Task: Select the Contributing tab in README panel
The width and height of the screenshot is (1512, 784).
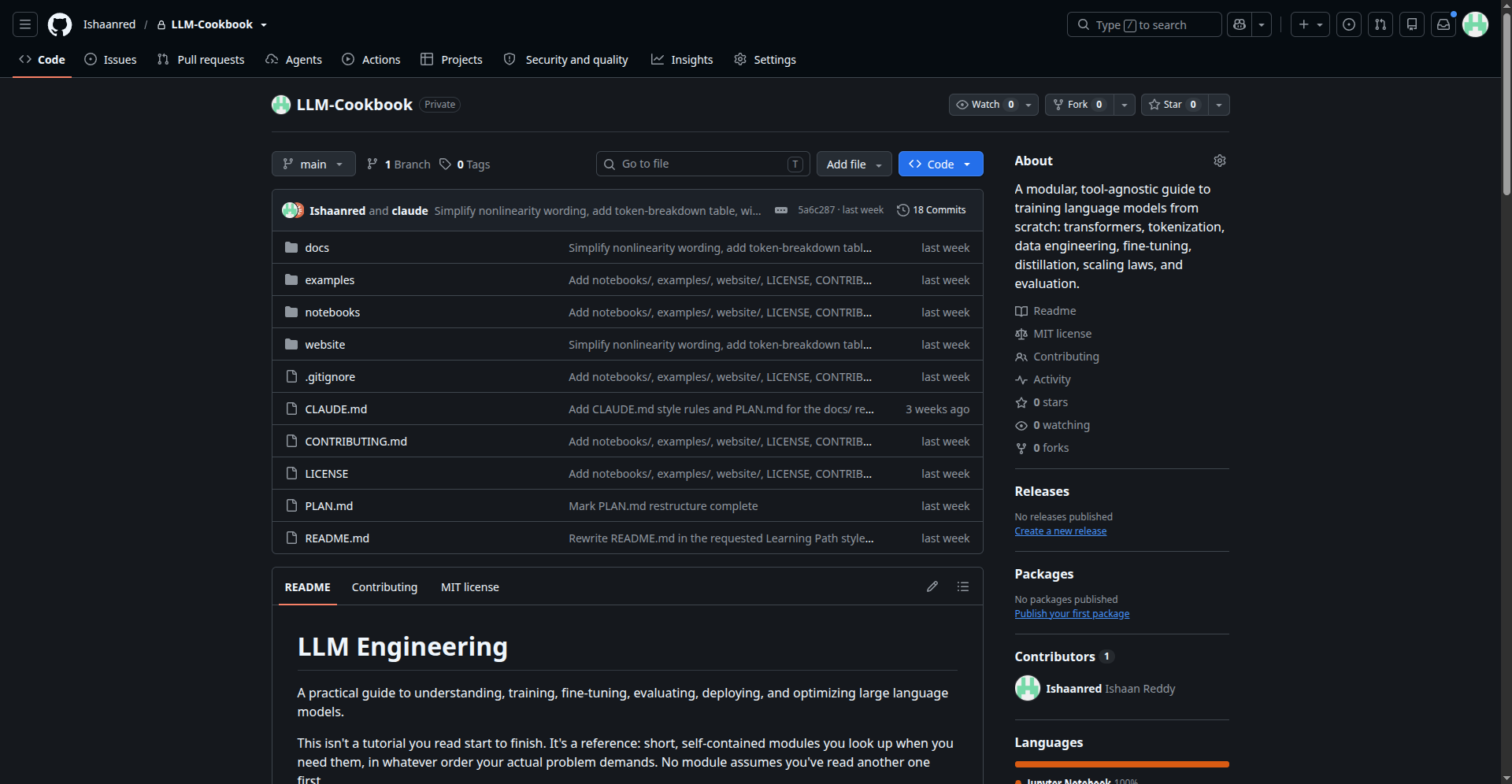Action: tap(384, 587)
